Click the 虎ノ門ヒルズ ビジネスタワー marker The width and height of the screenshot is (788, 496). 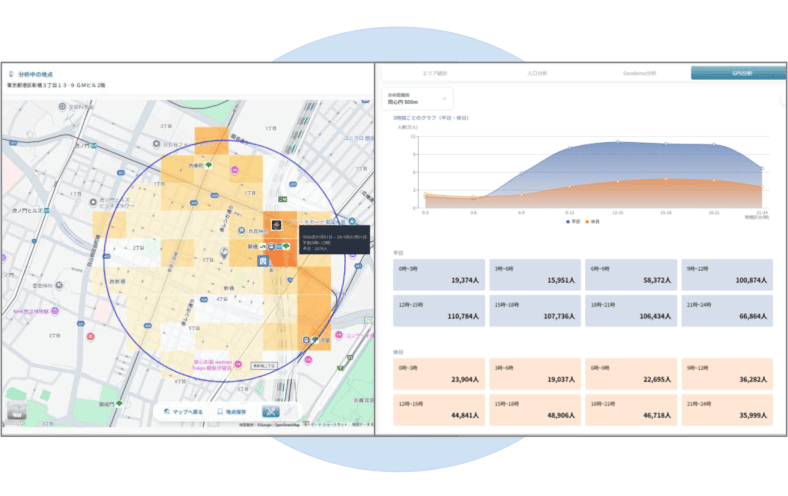point(93,203)
